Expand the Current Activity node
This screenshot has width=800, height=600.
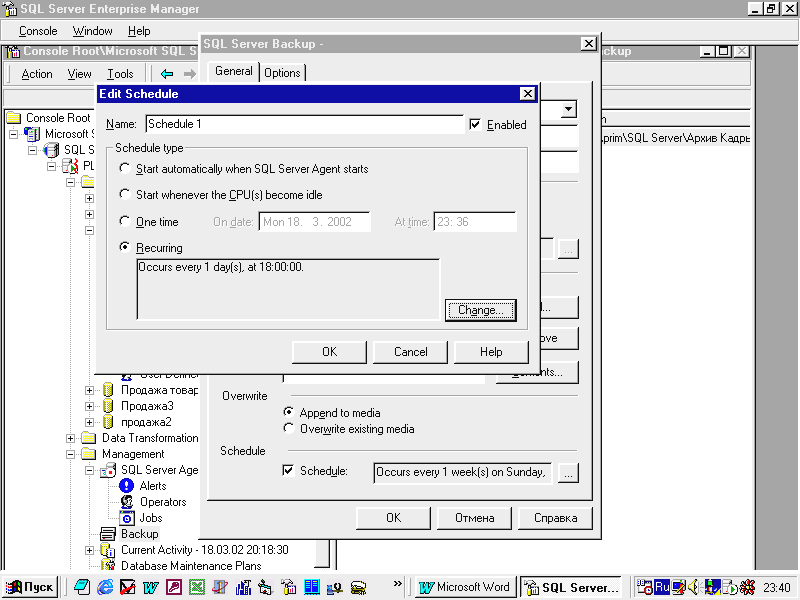pyautogui.click(x=89, y=550)
